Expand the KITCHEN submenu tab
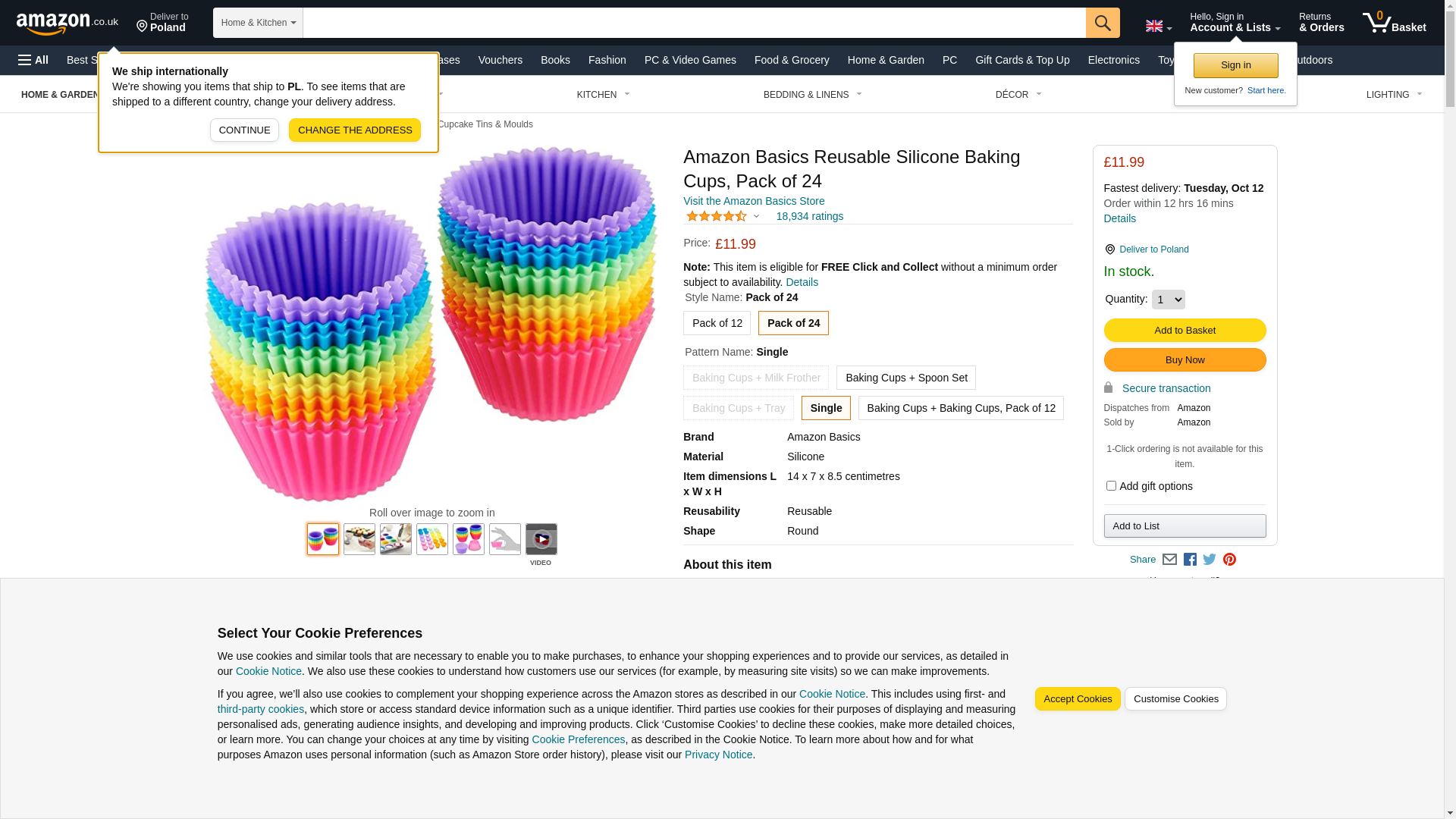Image resolution: width=1456 pixels, height=819 pixels. (603, 95)
